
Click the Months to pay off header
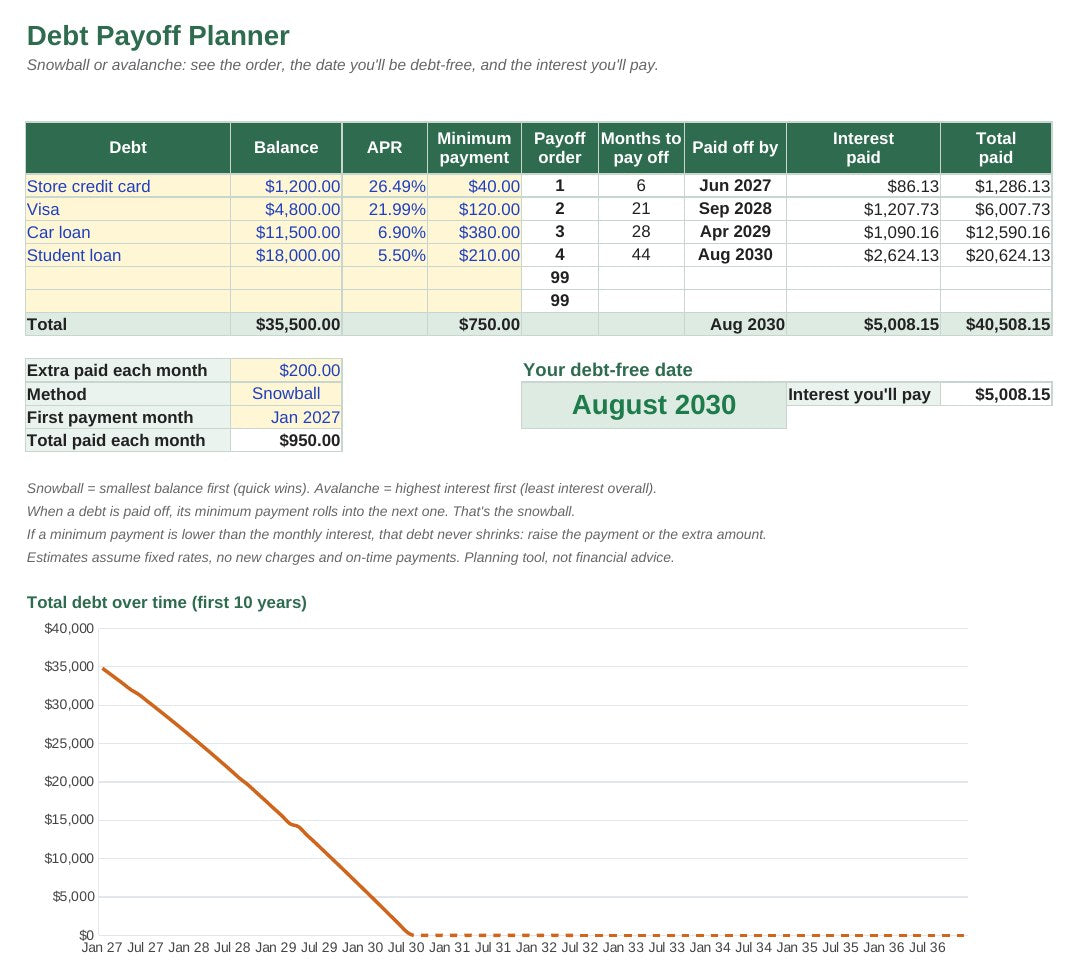pos(641,148)
